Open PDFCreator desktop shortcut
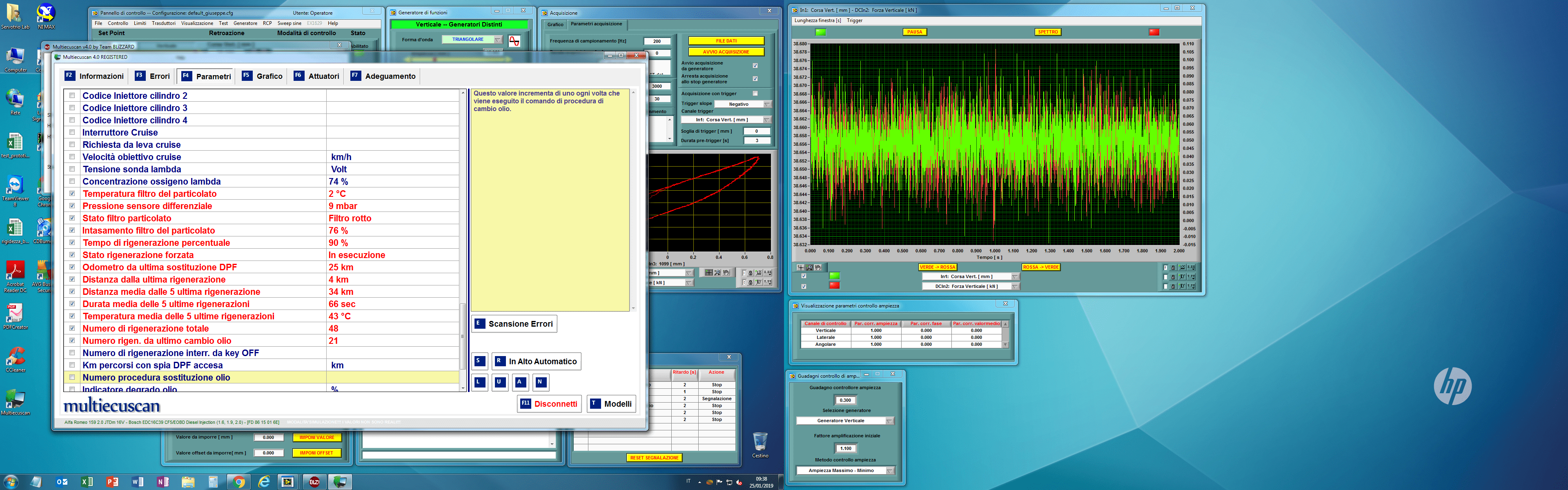Screen dimensions: 1568x490 (15, 316)
